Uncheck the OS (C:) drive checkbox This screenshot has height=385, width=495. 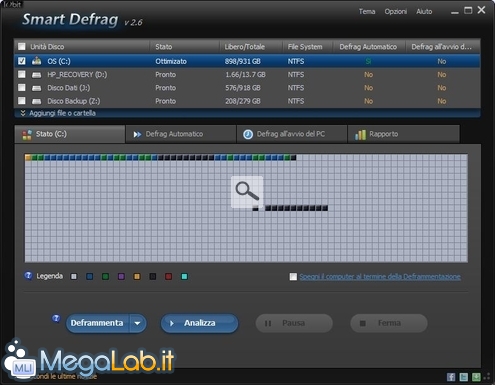pos(22,61)
